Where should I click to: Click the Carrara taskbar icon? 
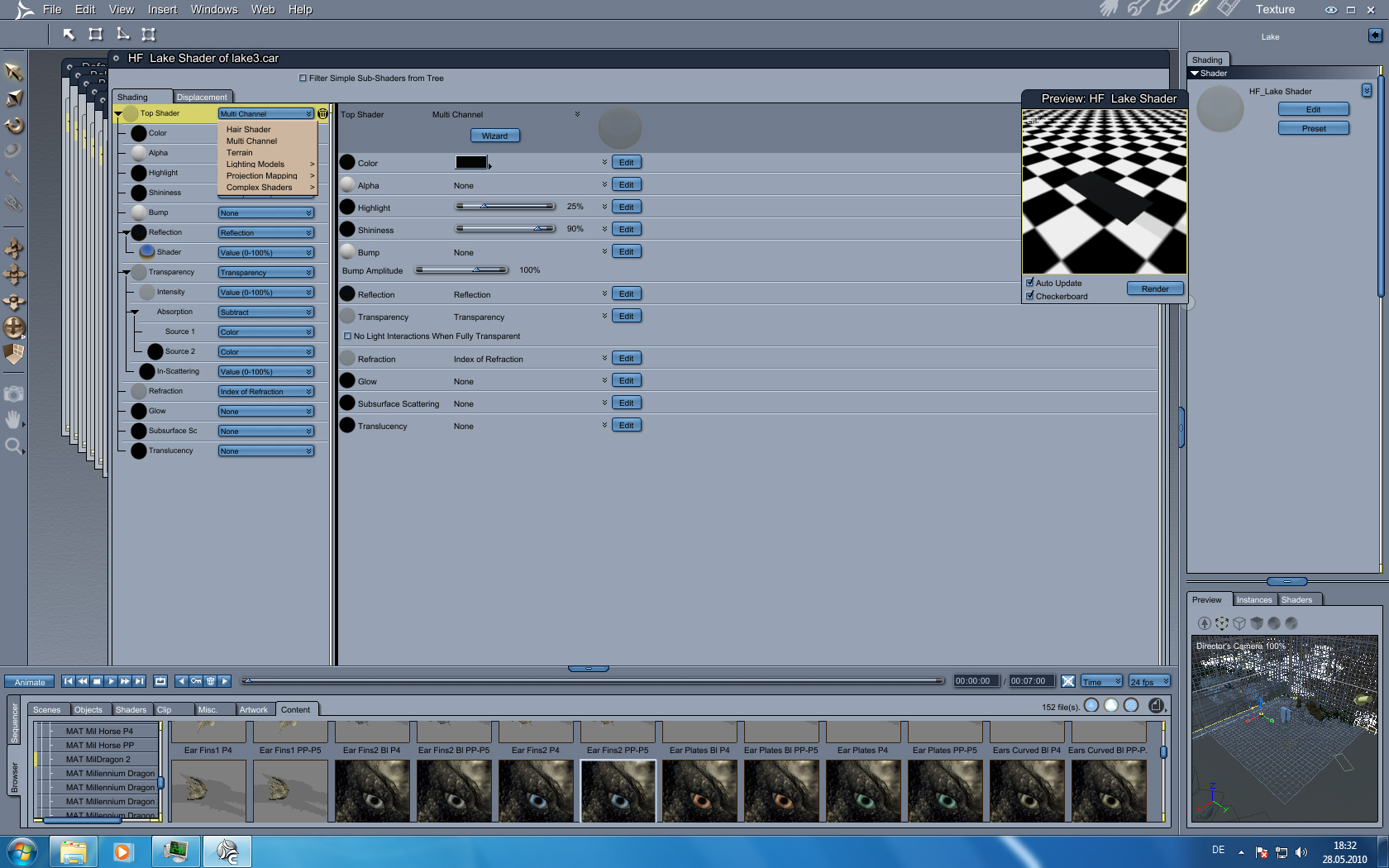click(x=227, y=851)
